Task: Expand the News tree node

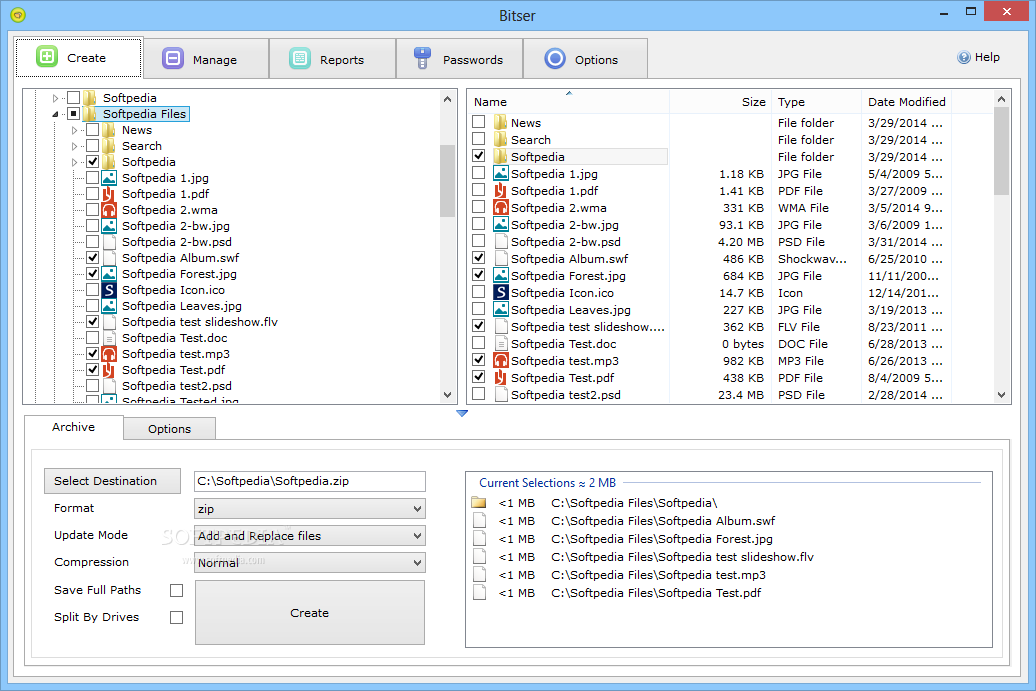Action: (x=75, y=130)
